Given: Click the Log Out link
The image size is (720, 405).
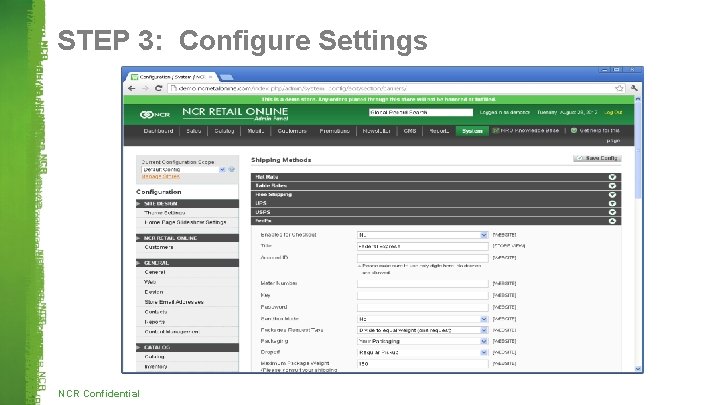Looking at the screenshot, I should (x=613, y=112).
